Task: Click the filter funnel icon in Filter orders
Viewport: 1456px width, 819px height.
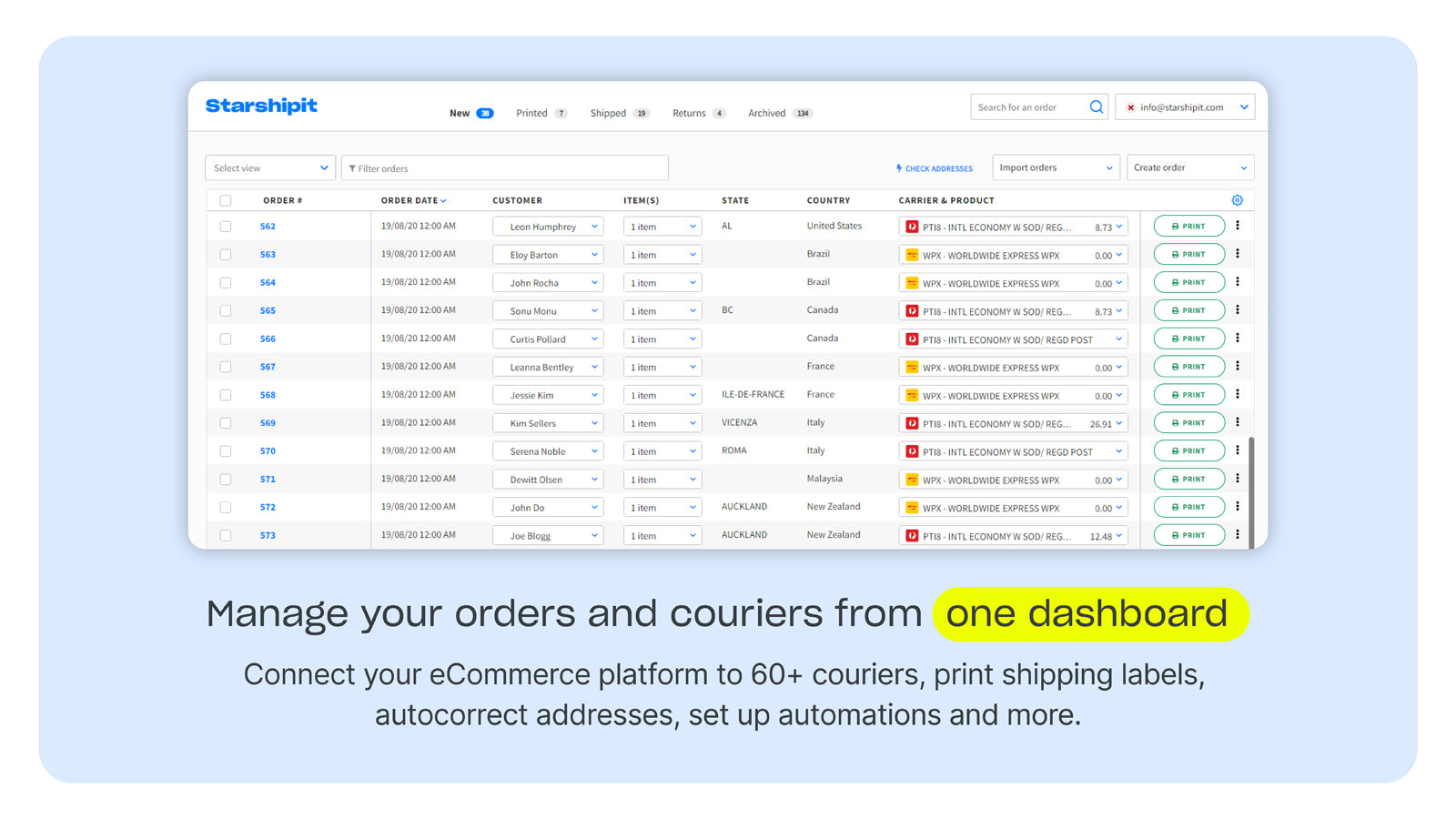Action: coord(353,167)
